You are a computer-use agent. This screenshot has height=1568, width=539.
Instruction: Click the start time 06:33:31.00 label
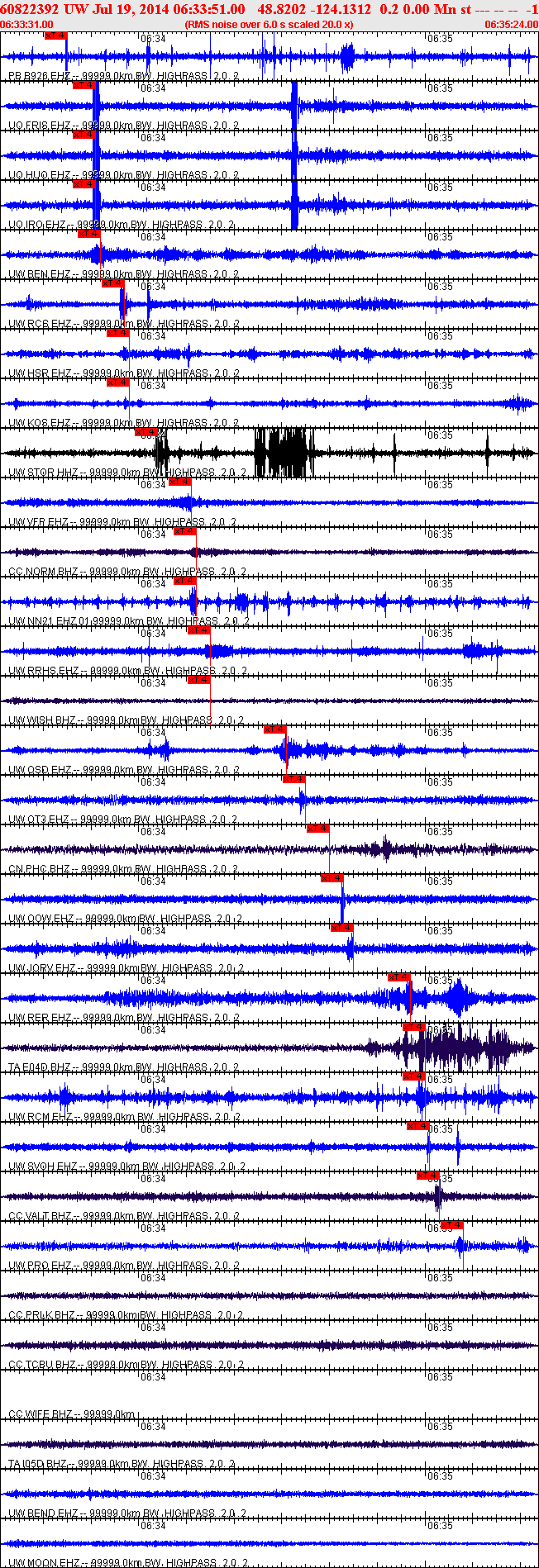pyautogui.click(x=27, y=25)
